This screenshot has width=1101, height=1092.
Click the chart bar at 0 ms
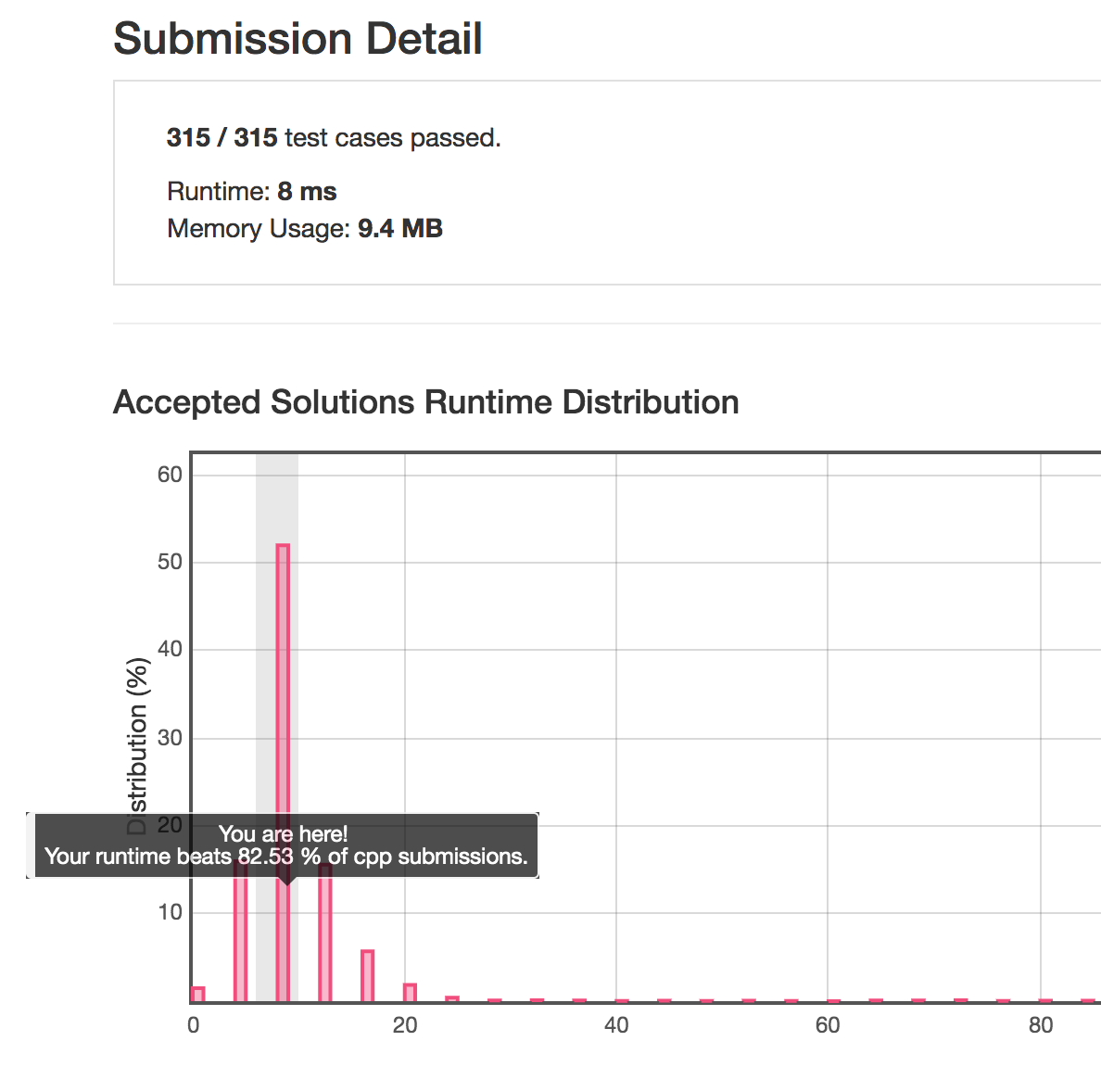(197, 994)
